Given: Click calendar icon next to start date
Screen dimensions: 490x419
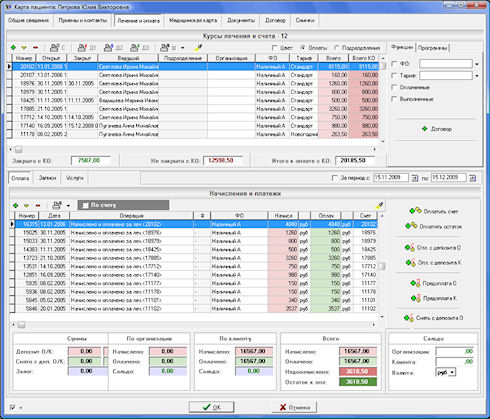Looking at the screenshot, I should [414, 178].
